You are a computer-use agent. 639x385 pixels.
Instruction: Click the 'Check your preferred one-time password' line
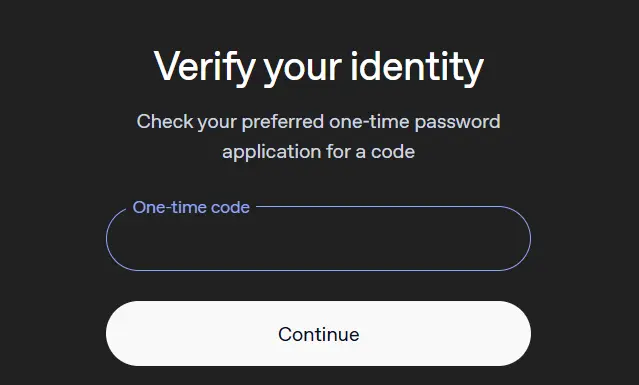tap(318, 122)
